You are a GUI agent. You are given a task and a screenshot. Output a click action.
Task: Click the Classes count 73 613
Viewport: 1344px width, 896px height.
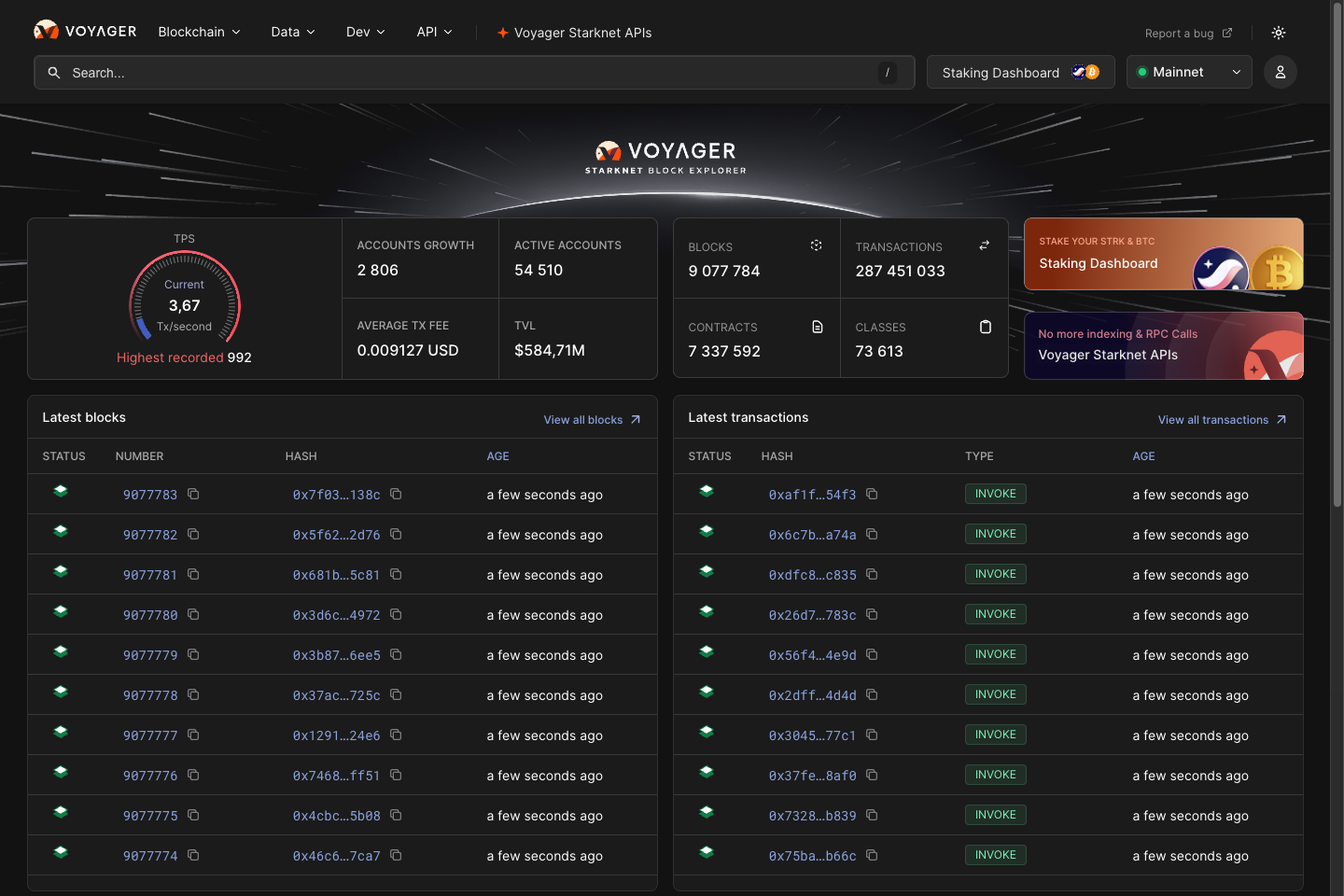pos(879,351)
